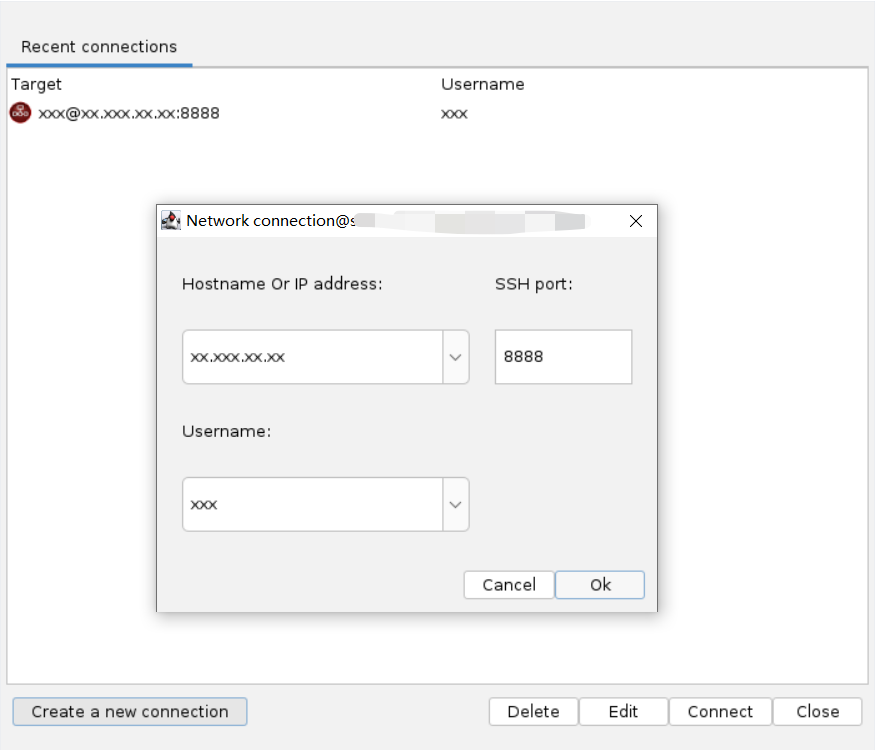
Task: Click Create a new connection button
Action: (x=130, y=712)
